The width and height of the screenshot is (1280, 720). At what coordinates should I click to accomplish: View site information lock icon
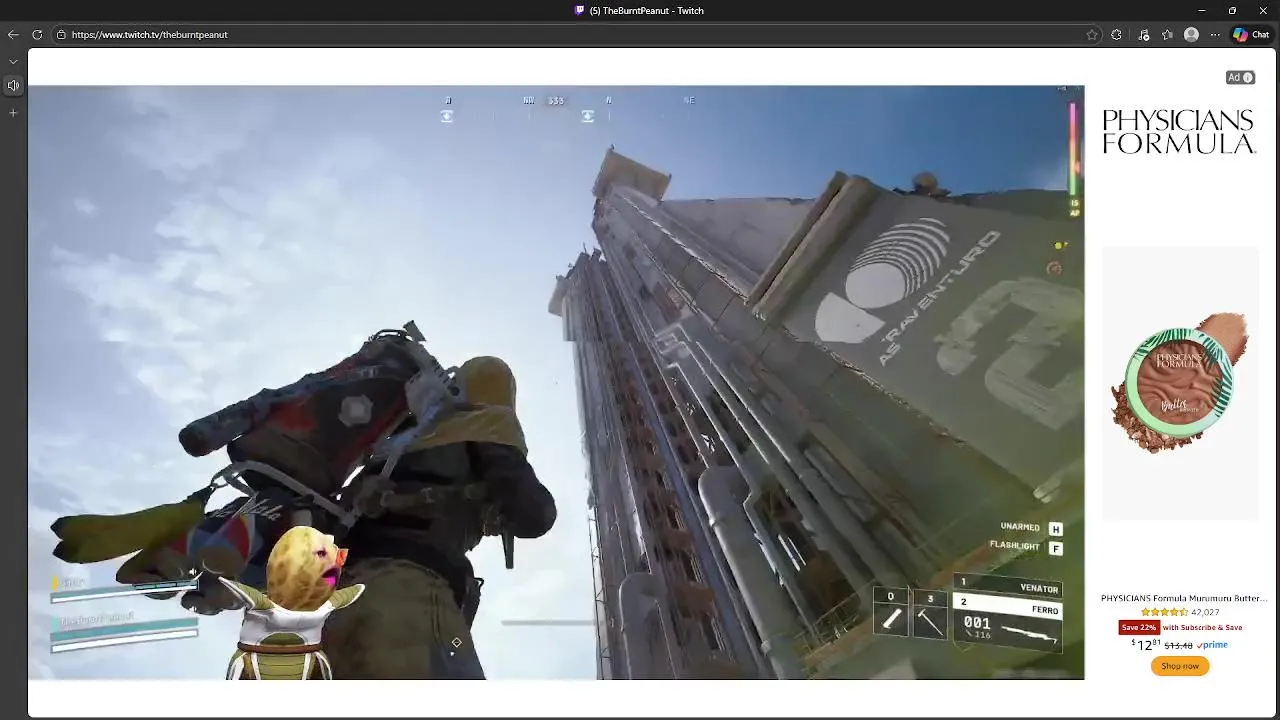pyautogui.click(x=61, y=34)
